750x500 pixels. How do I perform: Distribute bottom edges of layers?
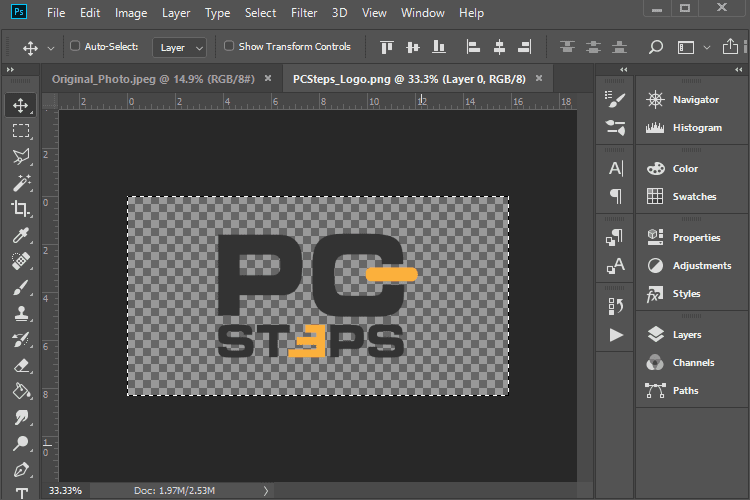point(619,47)
